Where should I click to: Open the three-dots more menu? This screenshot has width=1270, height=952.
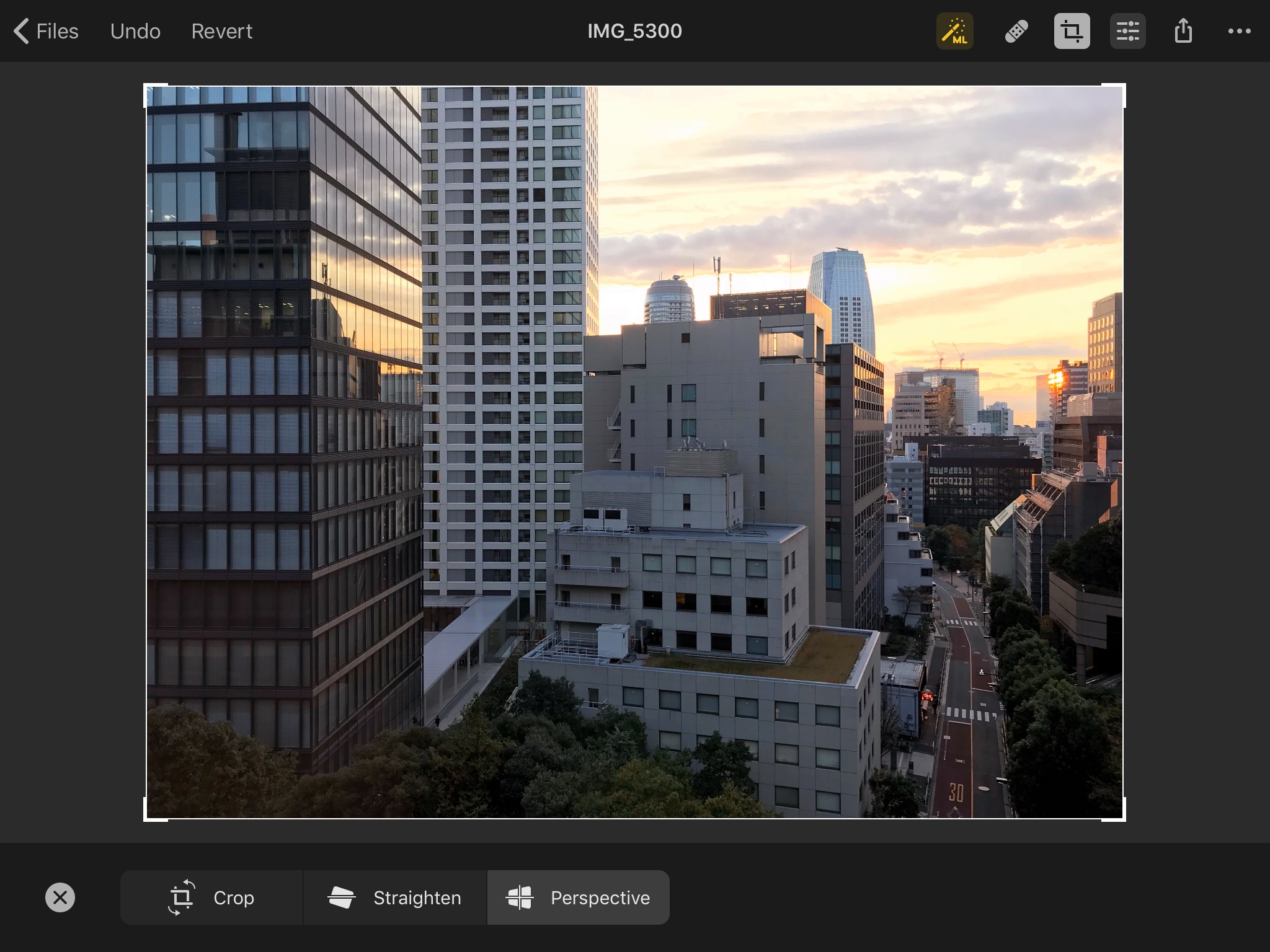pos(1239,31)
